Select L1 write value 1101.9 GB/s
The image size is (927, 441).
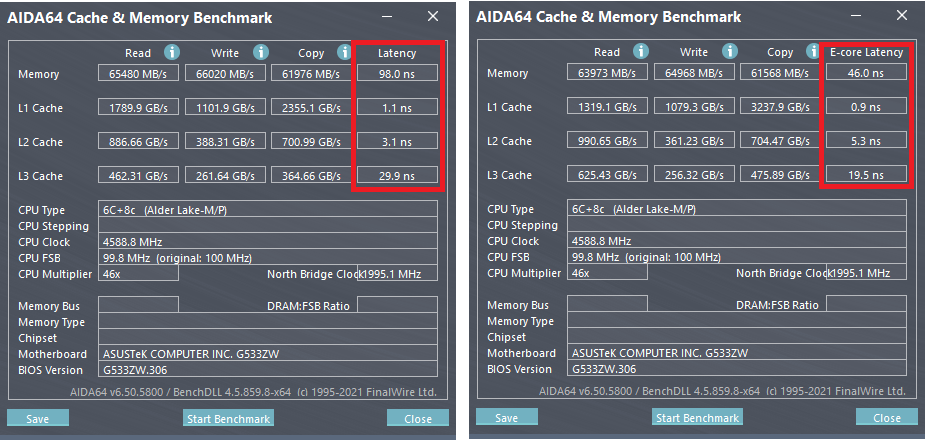(x=225, y=107)
